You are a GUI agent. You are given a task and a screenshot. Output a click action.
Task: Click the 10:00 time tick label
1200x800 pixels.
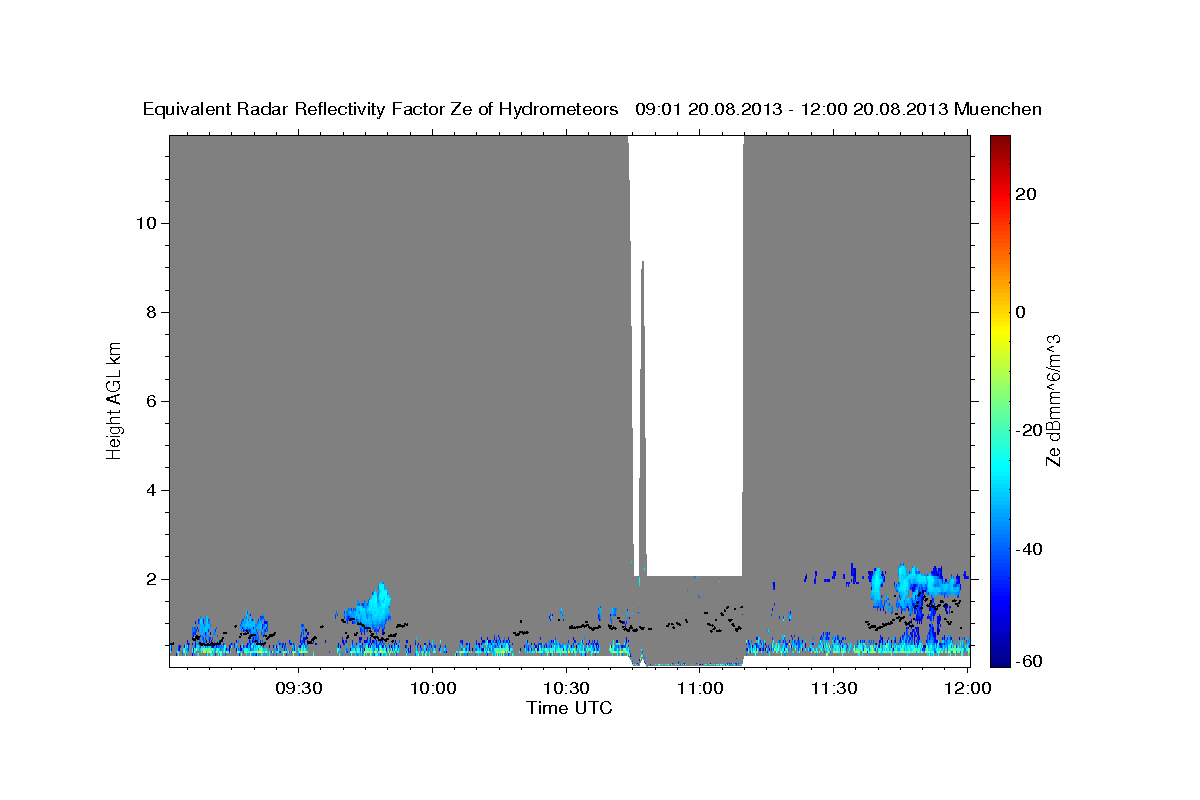point(433,689)
